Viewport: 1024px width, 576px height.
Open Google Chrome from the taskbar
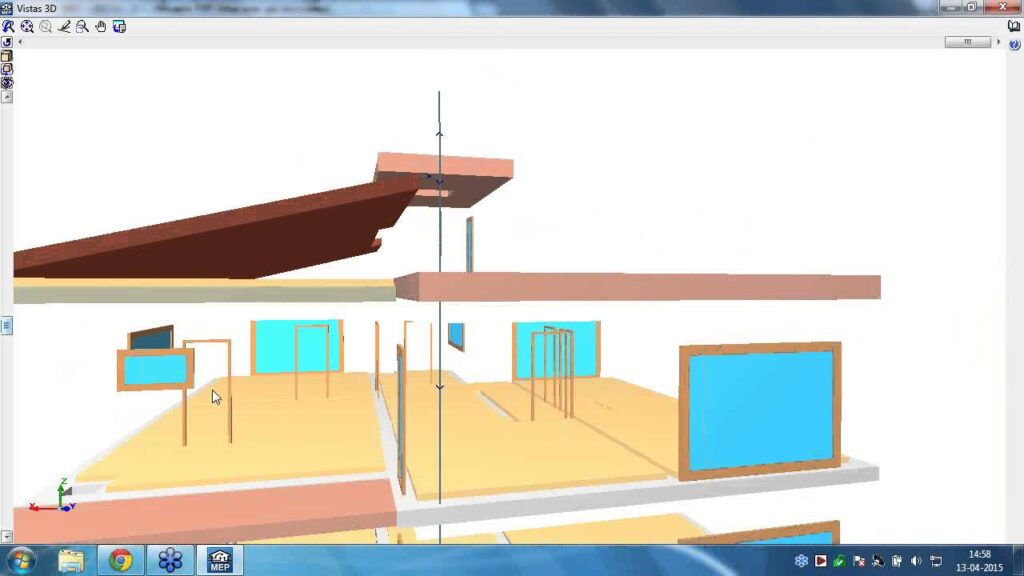[x=121, y=560]
